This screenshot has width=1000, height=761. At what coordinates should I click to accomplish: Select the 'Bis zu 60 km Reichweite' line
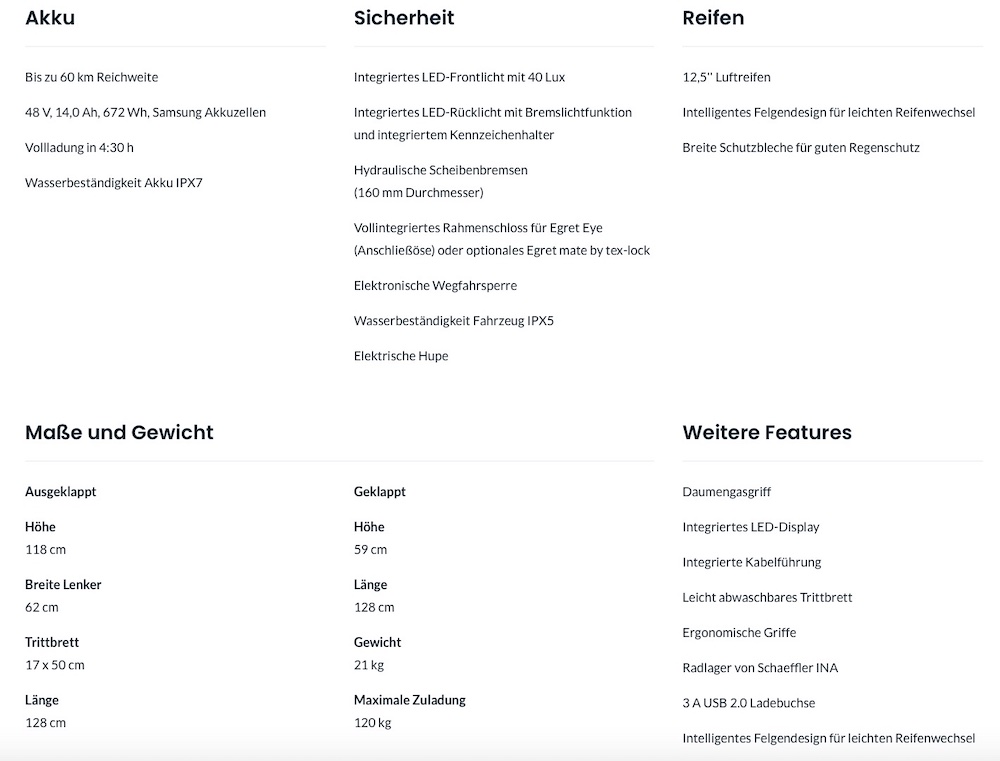[x=91, y=77]
